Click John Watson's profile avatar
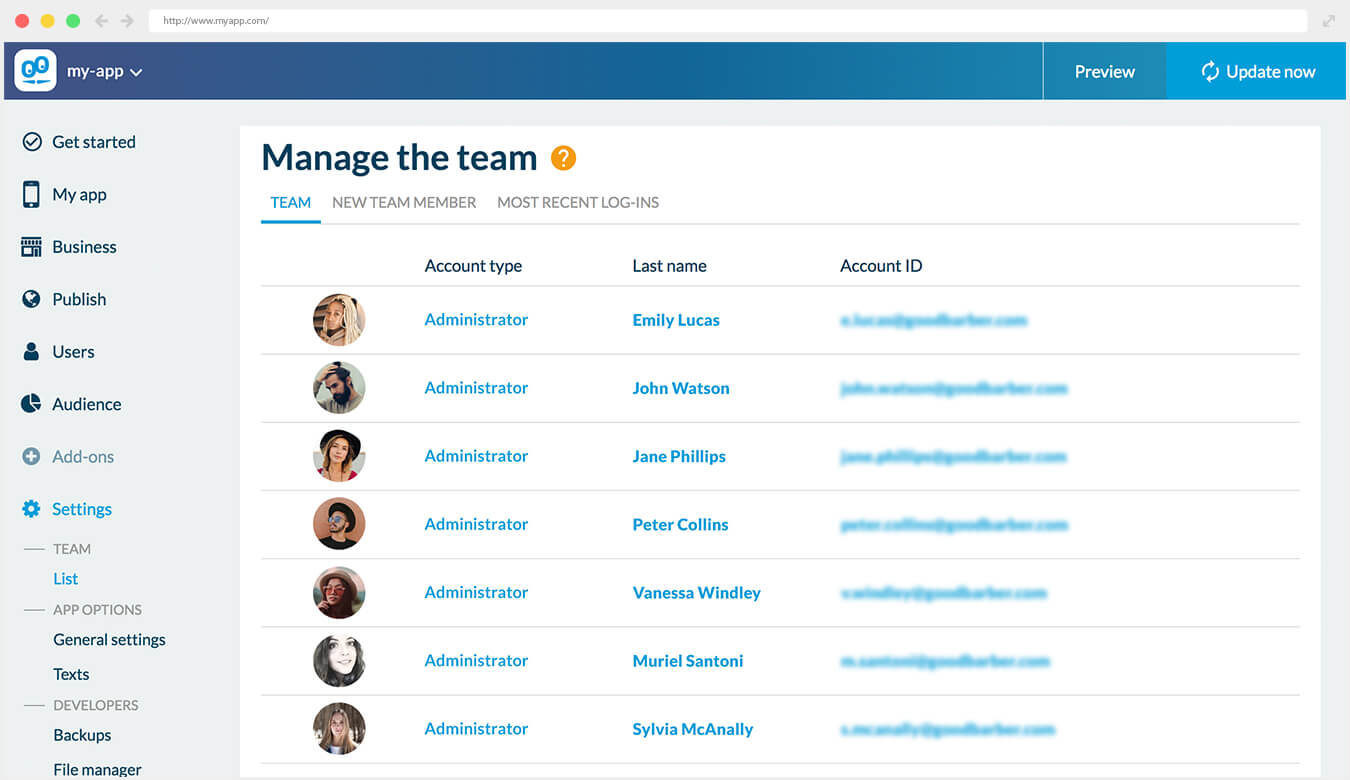 point(339,388)
